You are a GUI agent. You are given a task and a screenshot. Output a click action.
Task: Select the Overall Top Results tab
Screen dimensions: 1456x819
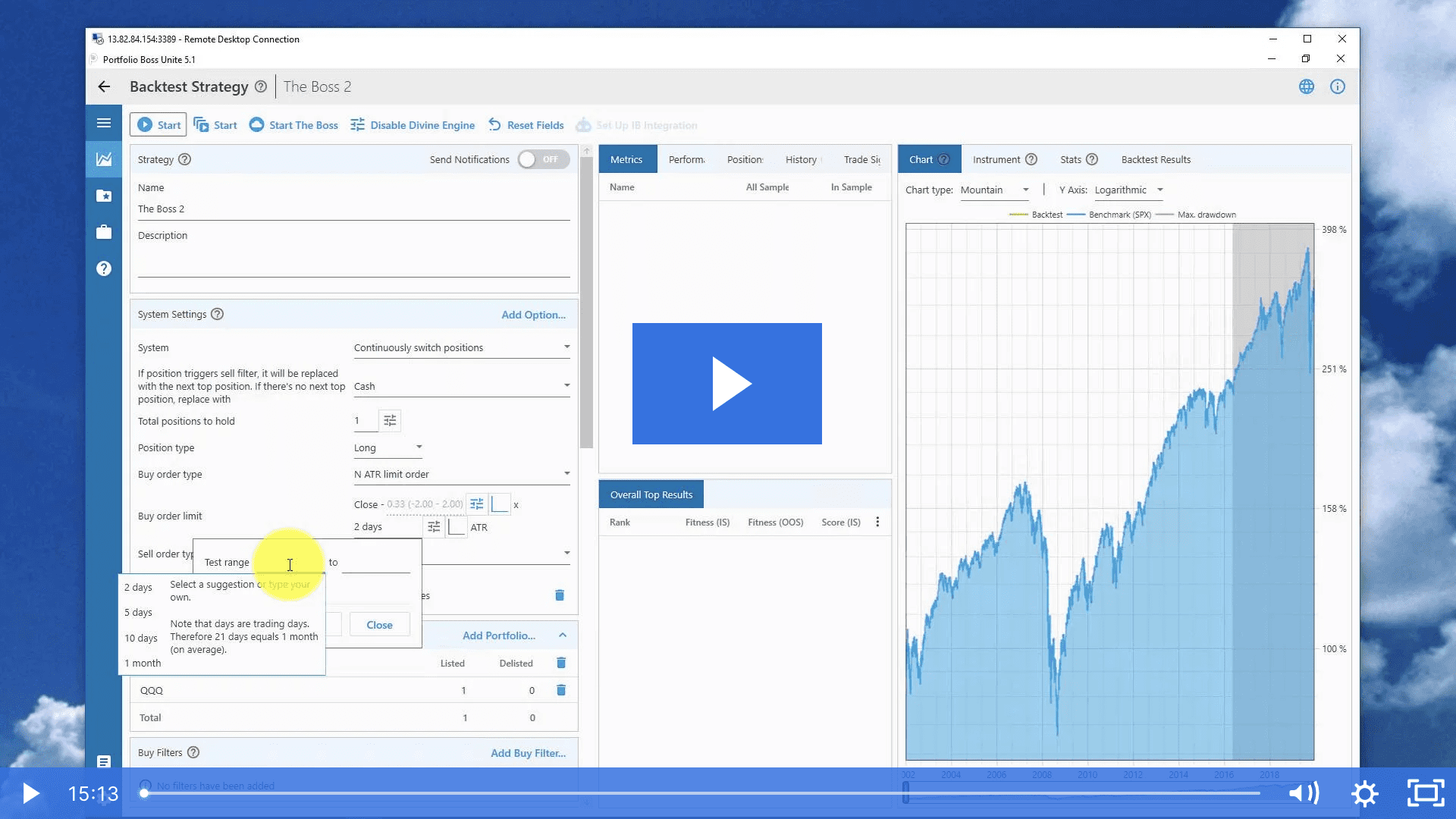click(651, 494)
